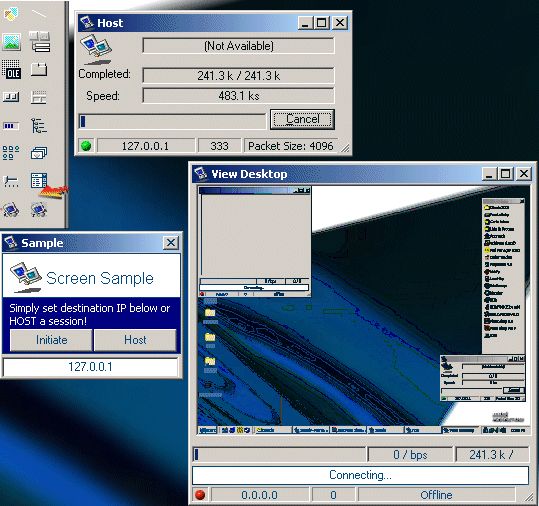
Task: Select the tree view control icon
Action: point(39,125)
